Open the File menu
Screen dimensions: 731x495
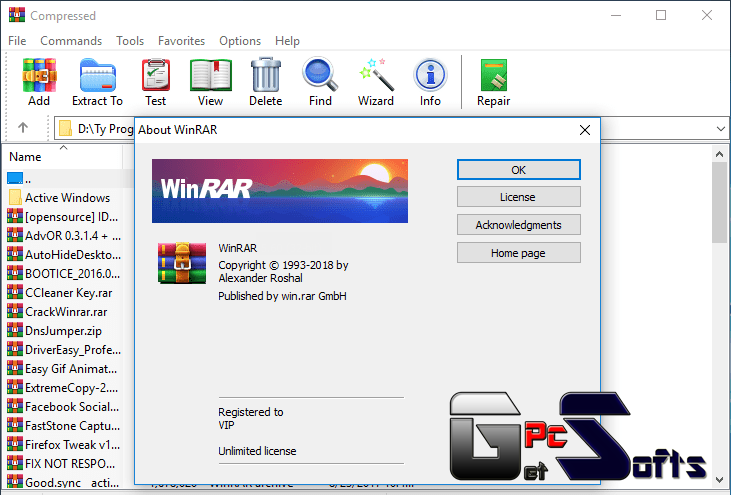(x=17, y=41)
